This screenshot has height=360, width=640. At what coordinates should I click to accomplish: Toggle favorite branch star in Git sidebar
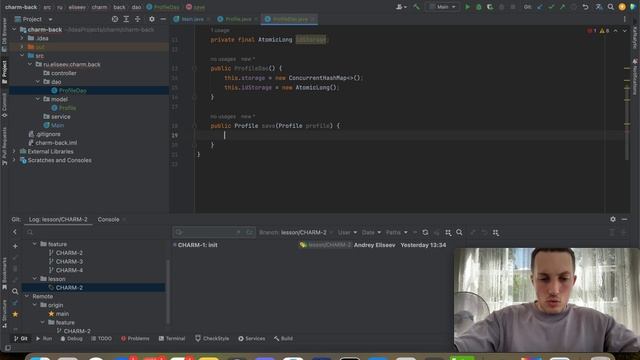point(15,314)
